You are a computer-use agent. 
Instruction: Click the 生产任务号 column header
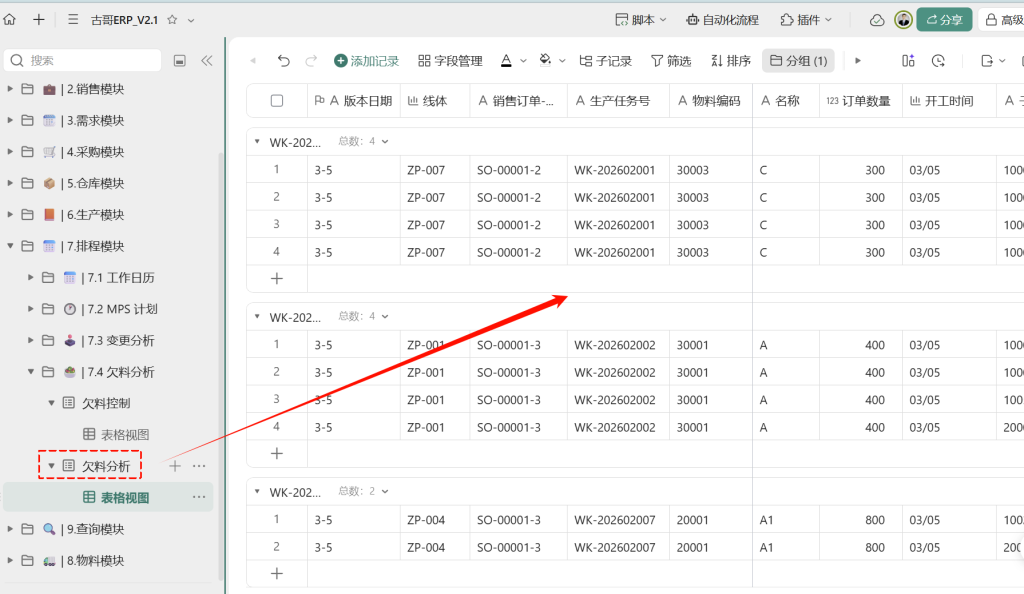(x=618, y=101)
